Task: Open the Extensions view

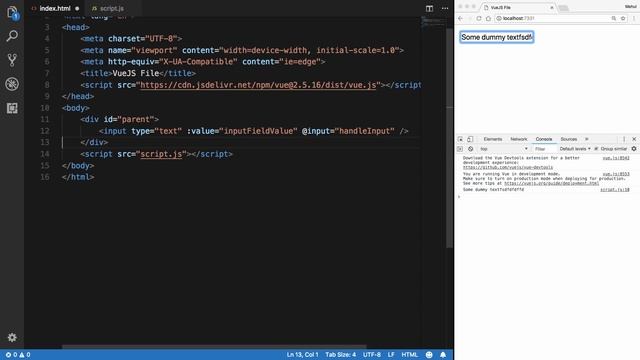Action: tap(12, 108)
